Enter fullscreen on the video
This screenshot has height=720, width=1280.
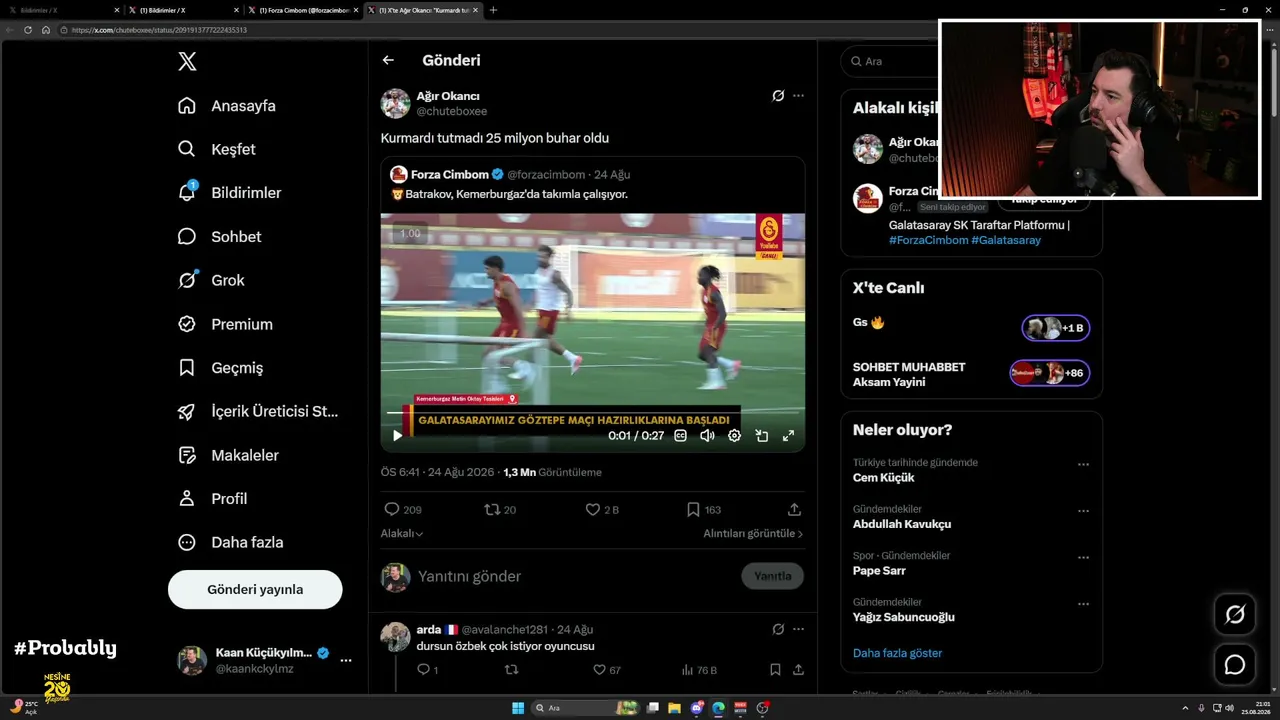[x=788, y=435]
